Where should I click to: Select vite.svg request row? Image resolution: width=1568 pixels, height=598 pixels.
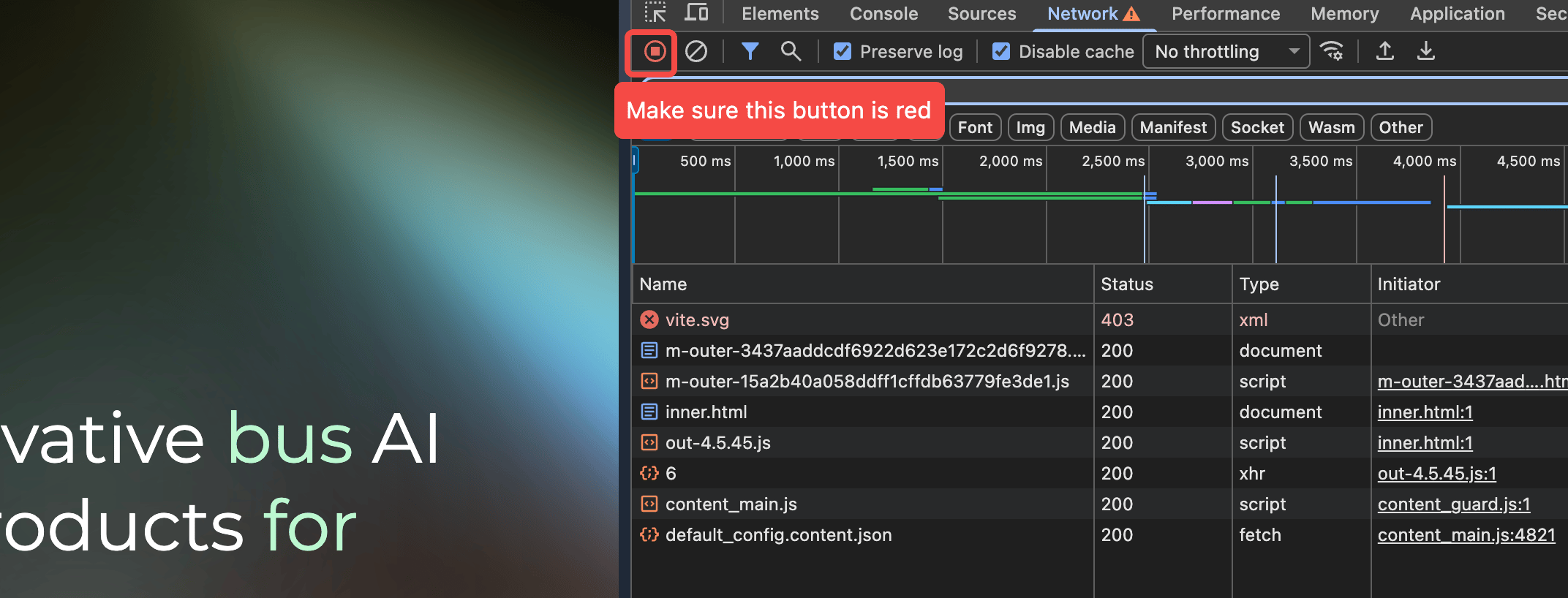[x=1099, y=319]
